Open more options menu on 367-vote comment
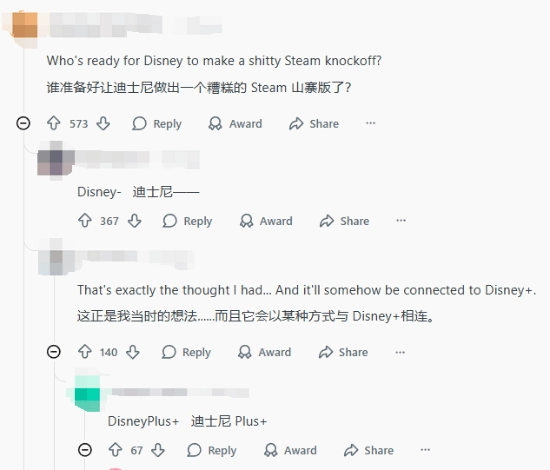The image size is (550, 470). (x=401, y=221)
